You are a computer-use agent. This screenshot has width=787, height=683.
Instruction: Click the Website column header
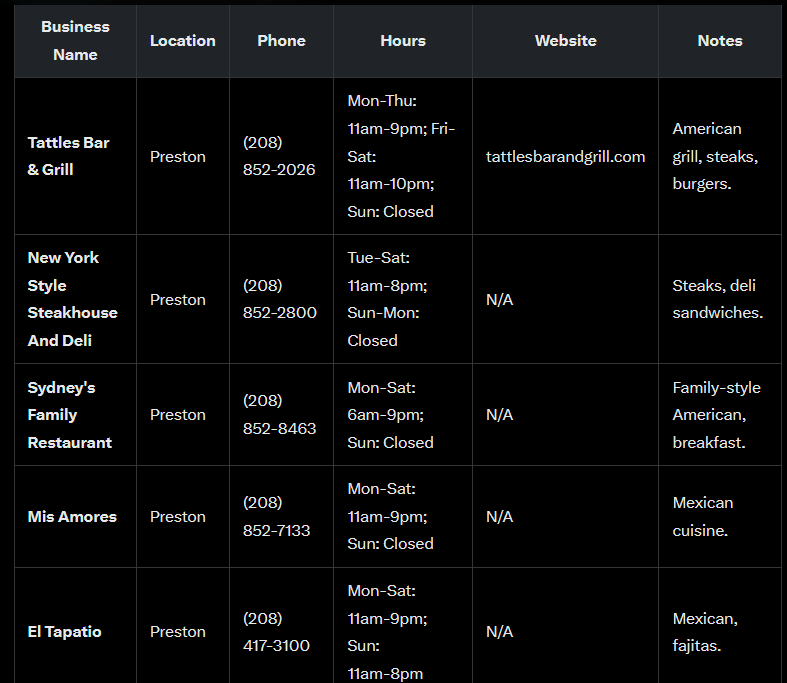pos(566,41)
